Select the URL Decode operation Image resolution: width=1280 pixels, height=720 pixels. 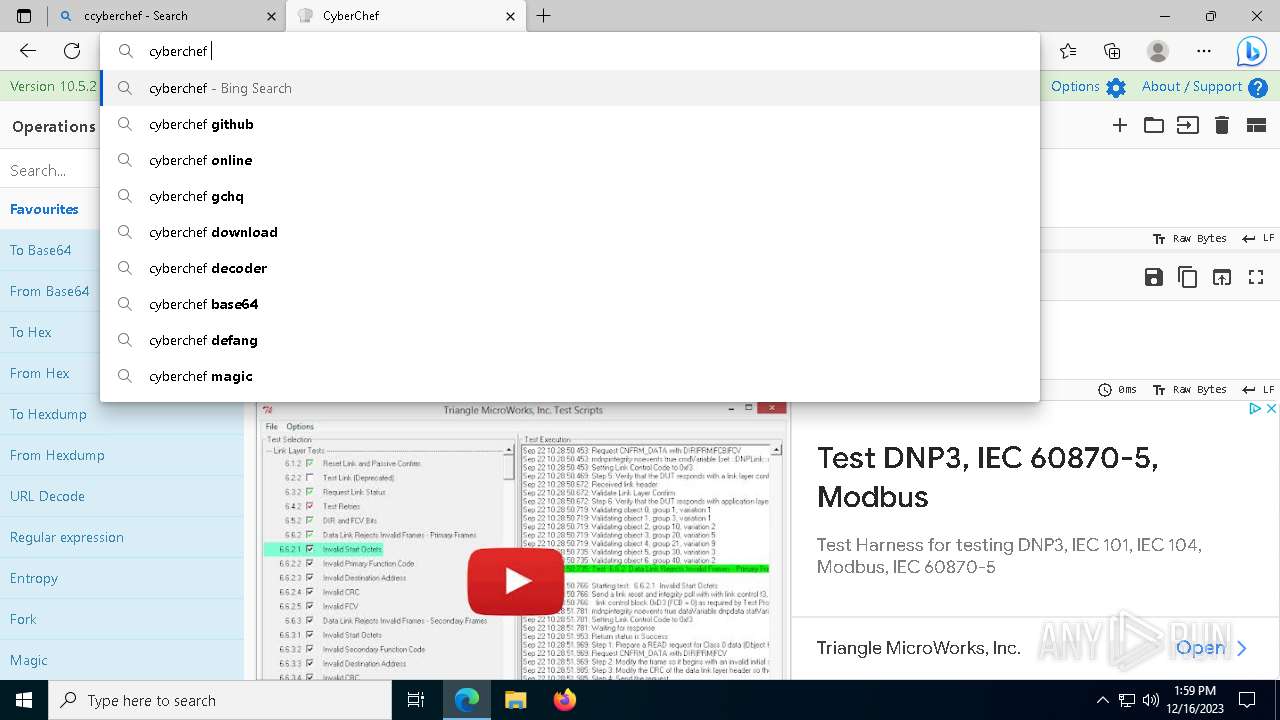(122, 496)
